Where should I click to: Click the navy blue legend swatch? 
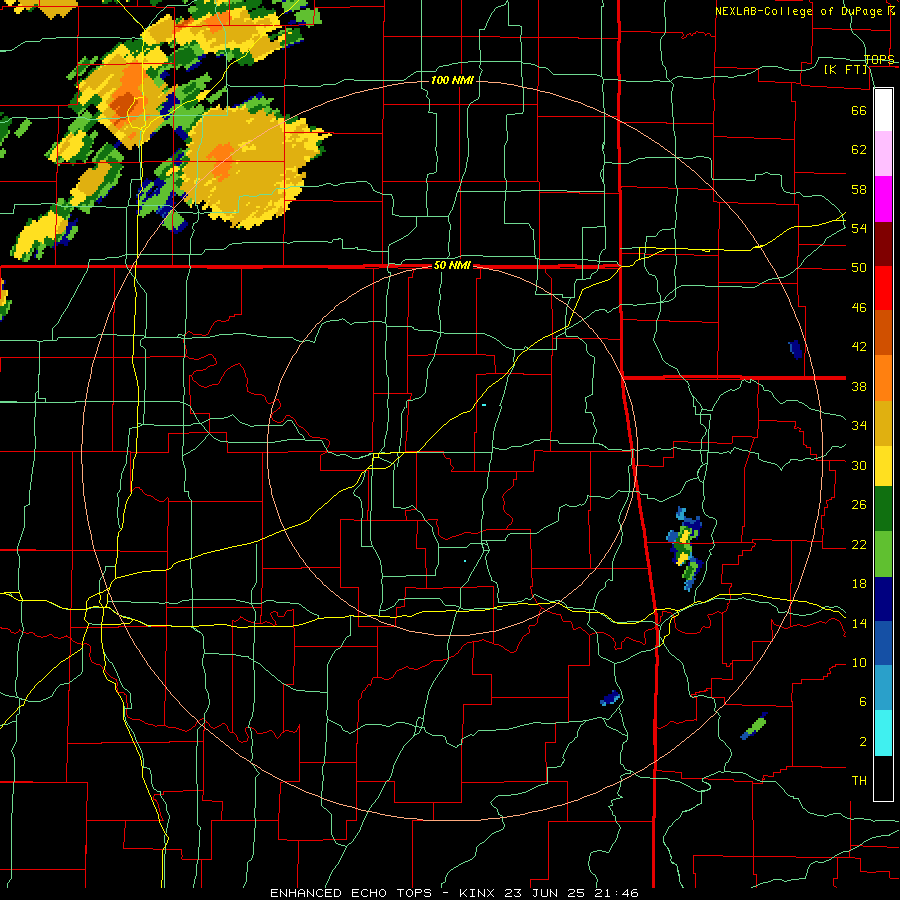point(883,599)
